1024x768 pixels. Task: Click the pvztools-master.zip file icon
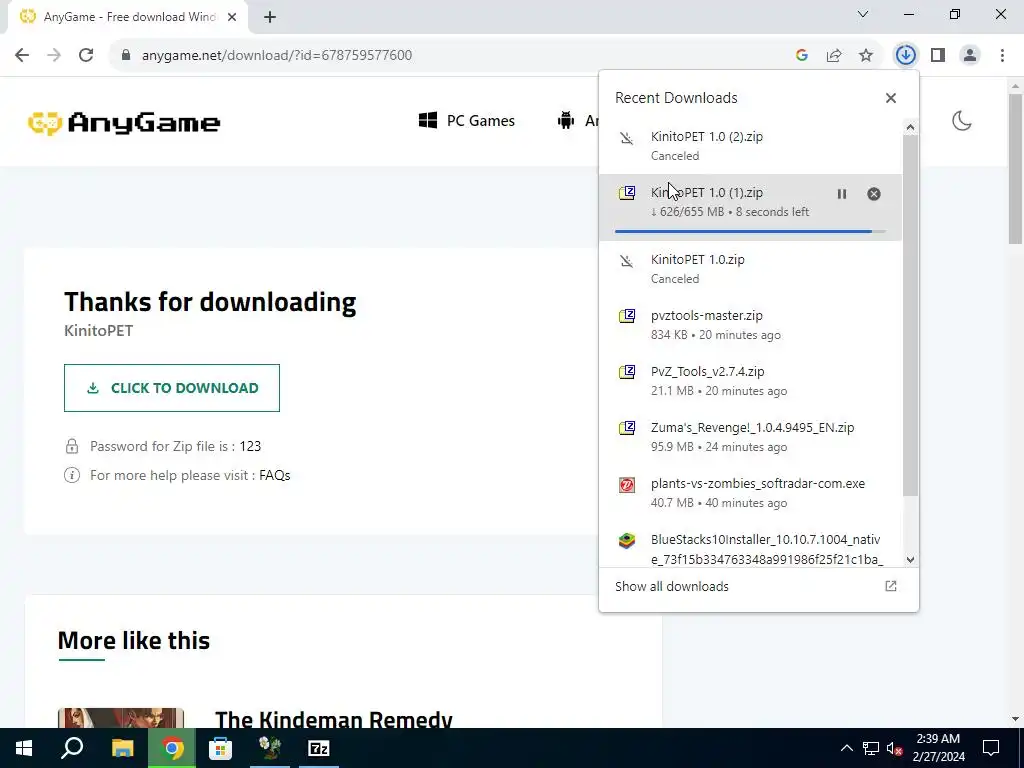(627, 316)
